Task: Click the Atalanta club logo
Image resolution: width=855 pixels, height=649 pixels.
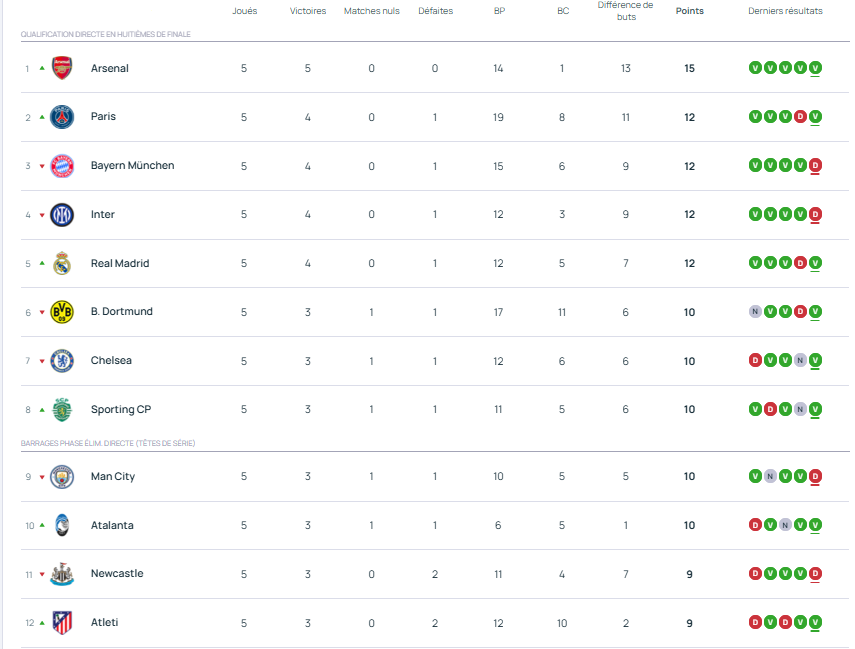Action: 62,526
